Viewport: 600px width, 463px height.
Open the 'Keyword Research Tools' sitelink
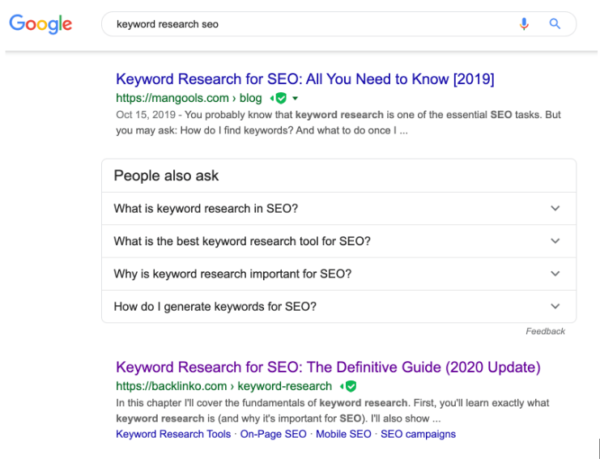pos(173,434)
